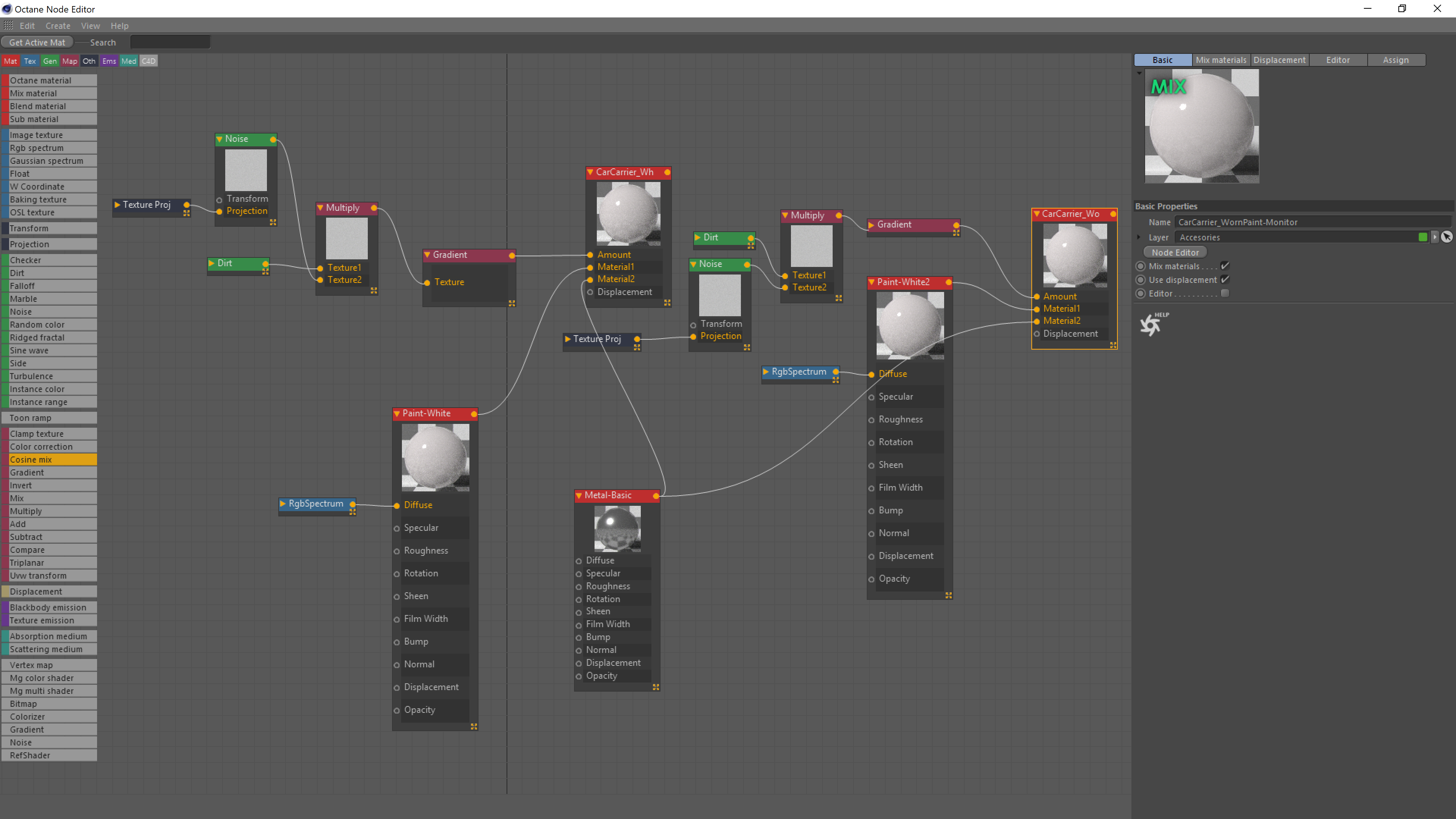Click the green Accesories layer color swatch

pyautogui.click(x=1423, y=237)
